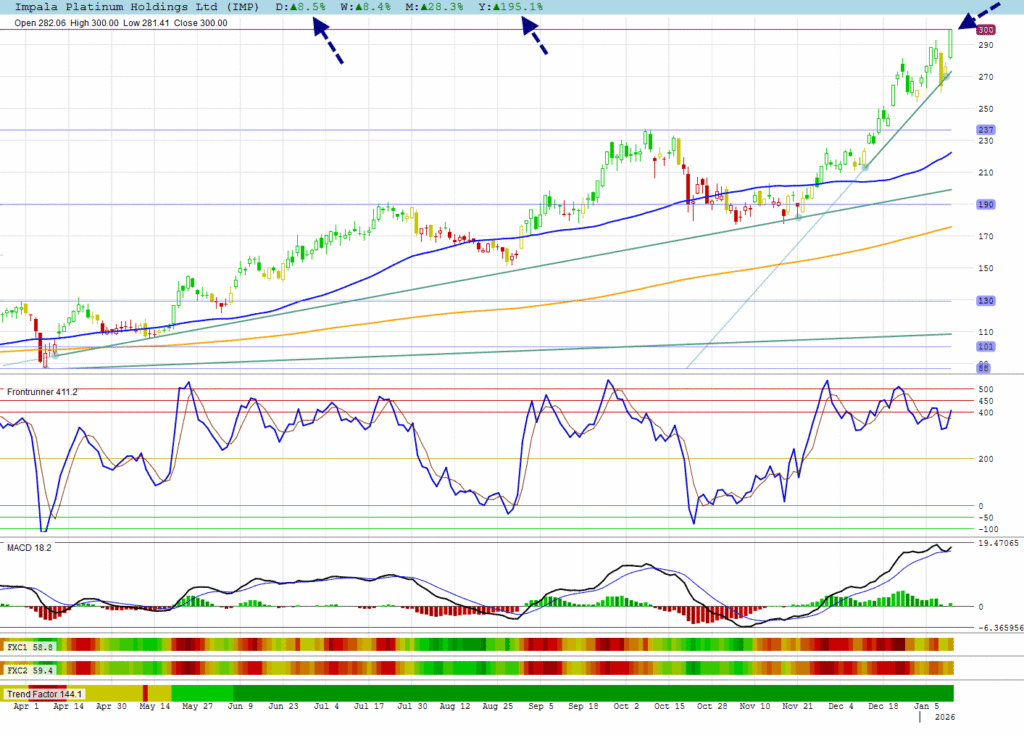Select the 237 horizontal level tag

pyautogui.click(x=985, y=130)
